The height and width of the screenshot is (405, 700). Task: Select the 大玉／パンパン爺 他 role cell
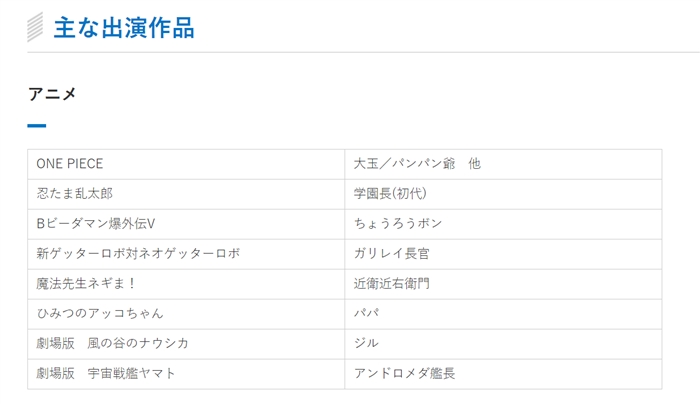click(417, 163)
